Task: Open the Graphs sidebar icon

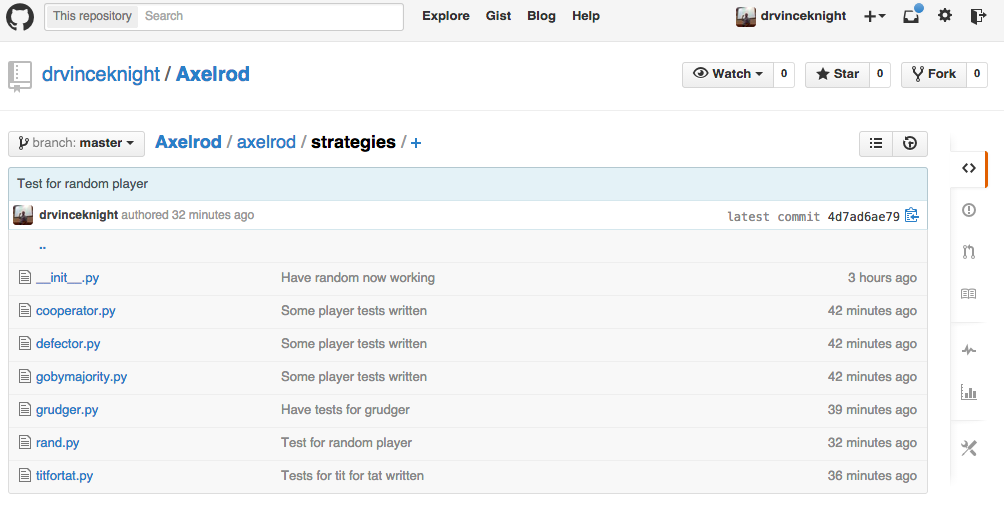Action: coord(969,392)
